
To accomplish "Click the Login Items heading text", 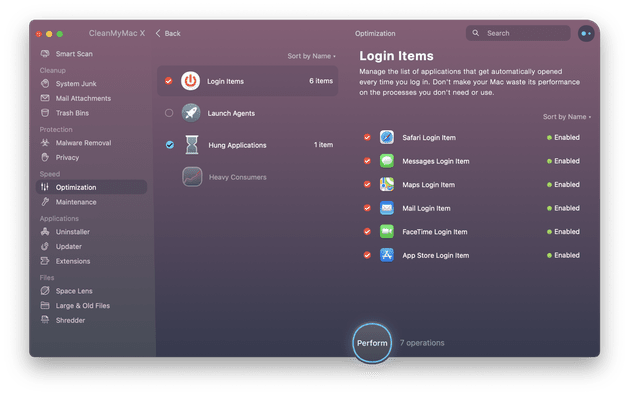I will coord(396,56).
